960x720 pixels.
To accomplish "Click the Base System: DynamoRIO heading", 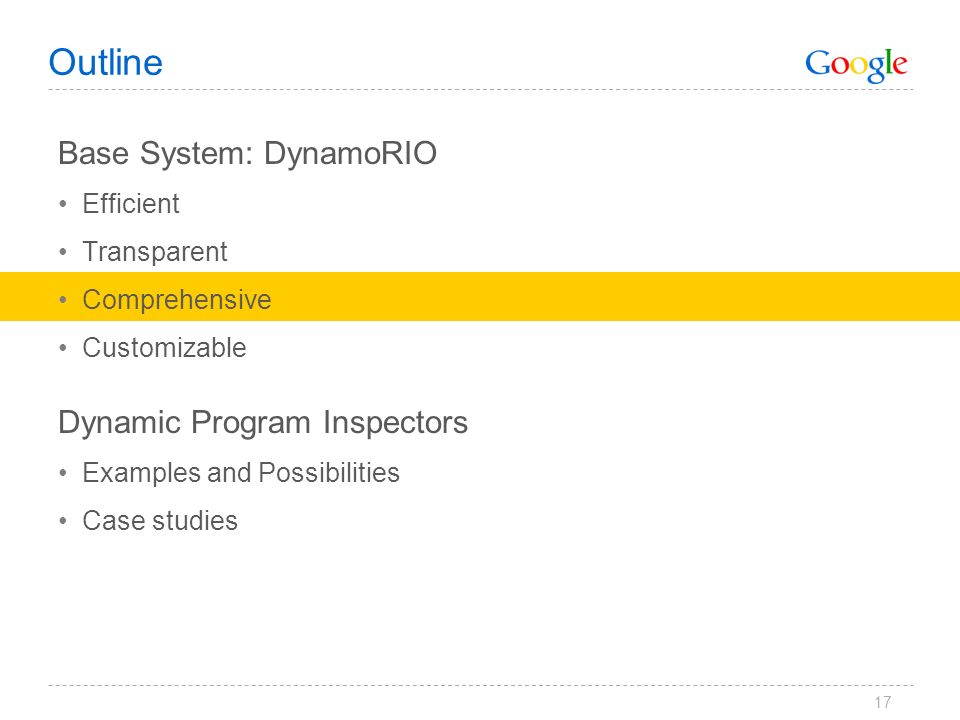I will 247,153.
